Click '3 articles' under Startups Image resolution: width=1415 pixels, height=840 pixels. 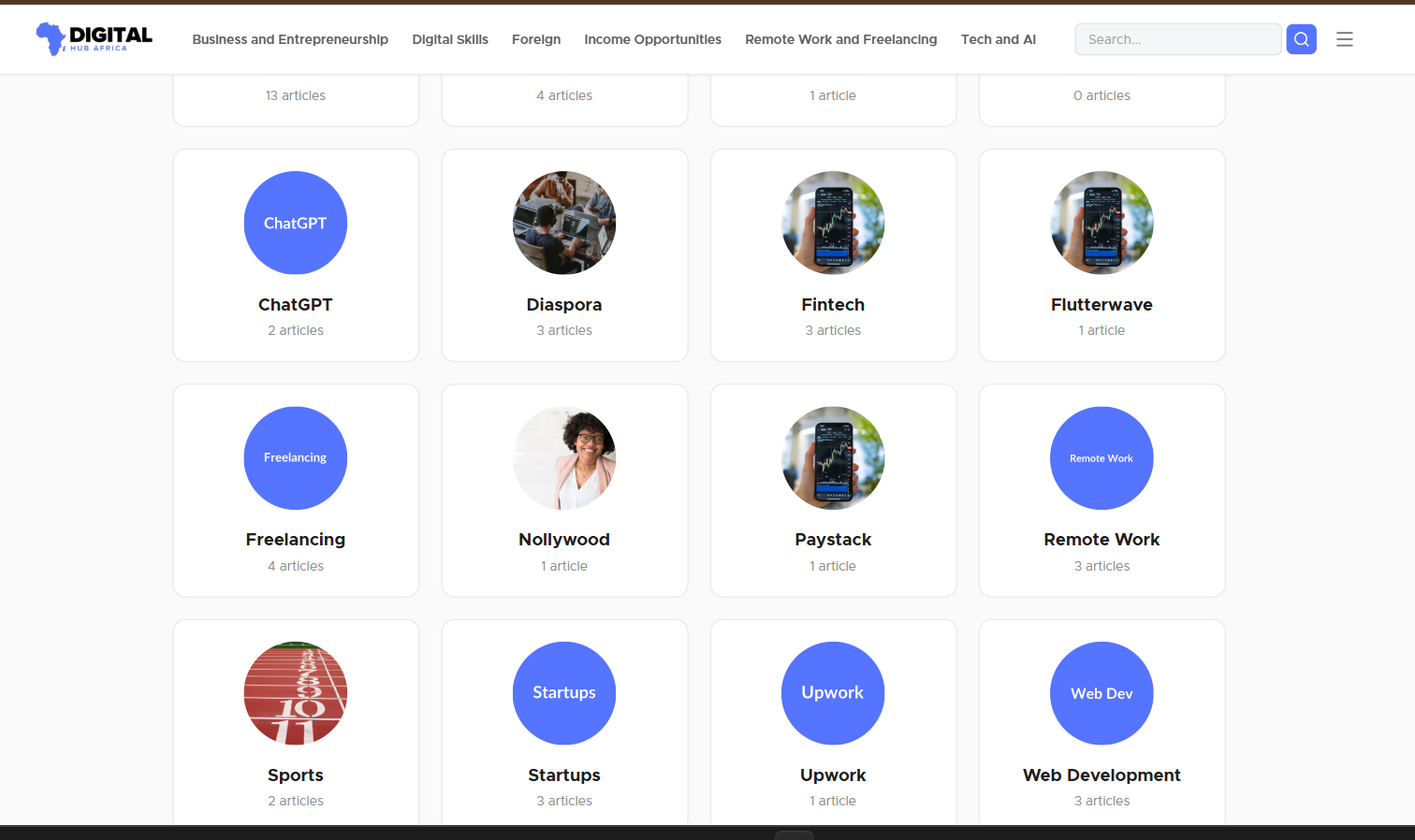tap(564, 801)
